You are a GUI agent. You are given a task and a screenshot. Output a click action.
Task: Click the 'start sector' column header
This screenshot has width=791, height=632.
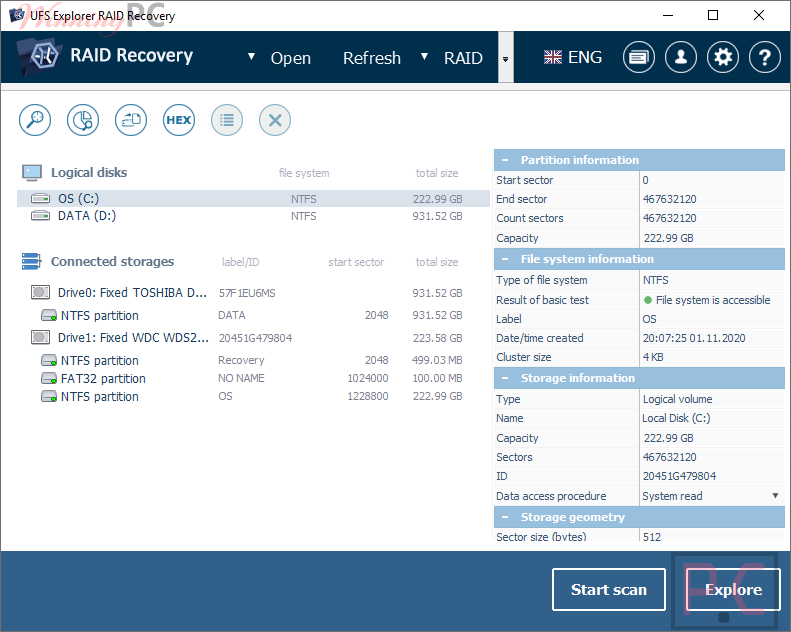pos(356,262)
